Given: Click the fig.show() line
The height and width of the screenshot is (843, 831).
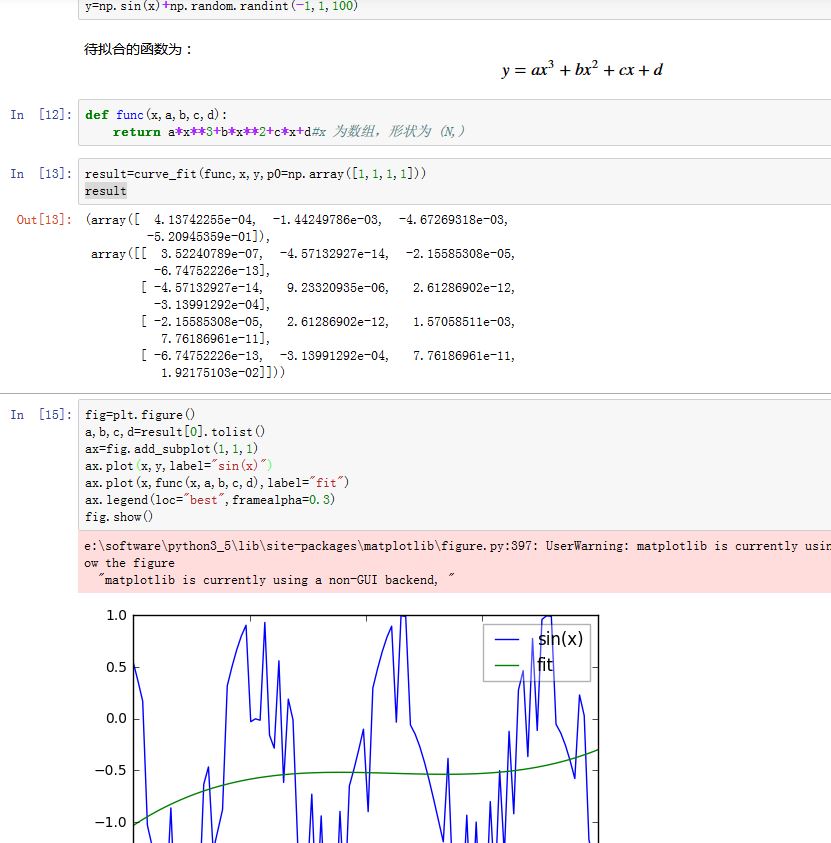Looking at the screenshot, I should pos(119,516).
